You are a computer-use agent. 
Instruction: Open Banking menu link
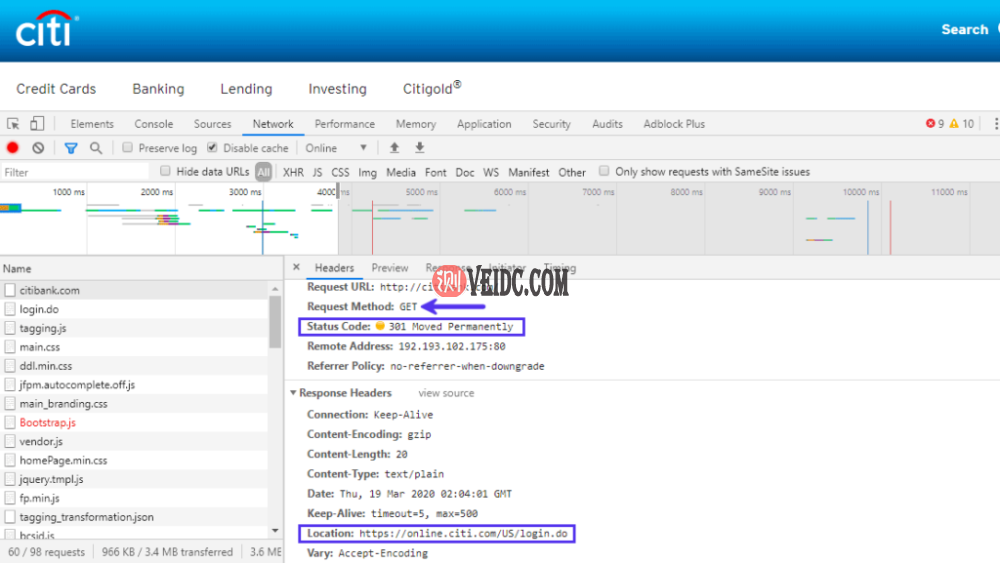pyautogui.click(x=158, y=89)
